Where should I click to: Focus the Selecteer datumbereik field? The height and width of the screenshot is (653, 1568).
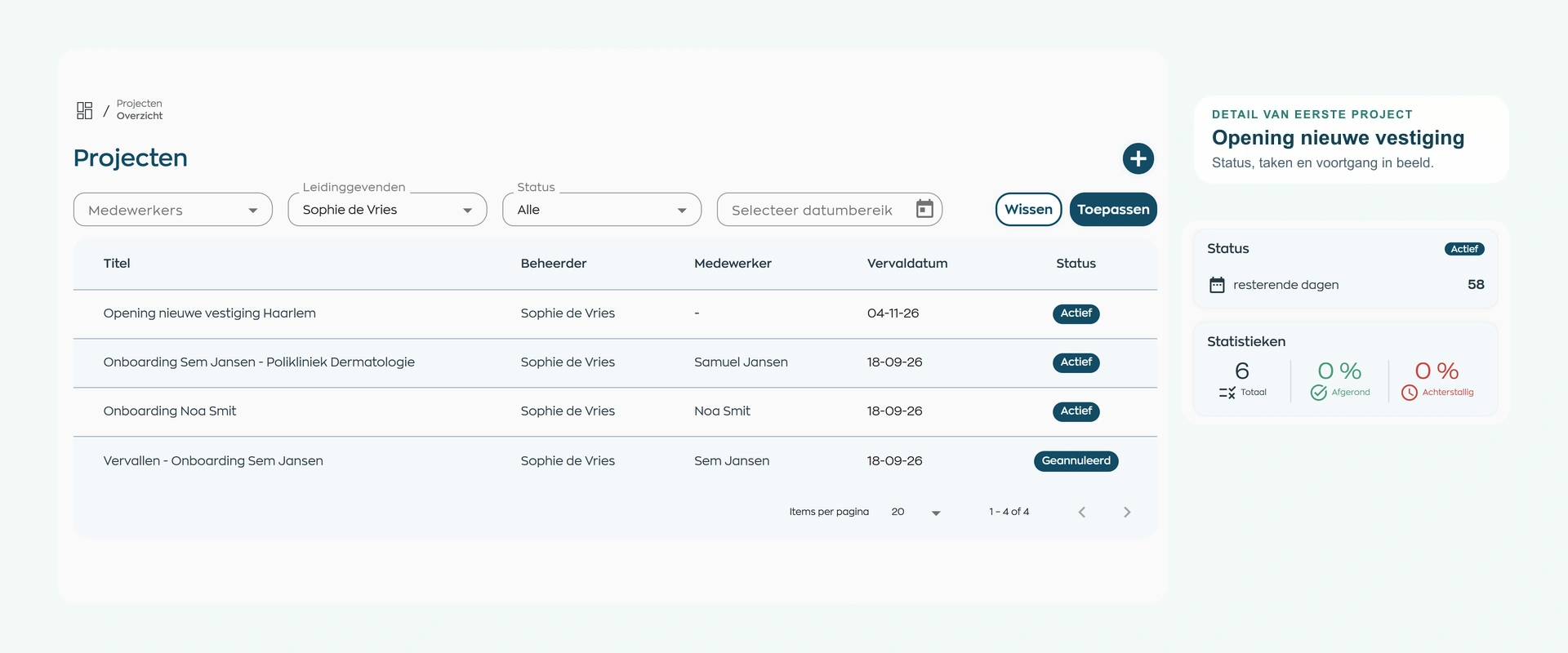tap(830, 210)
